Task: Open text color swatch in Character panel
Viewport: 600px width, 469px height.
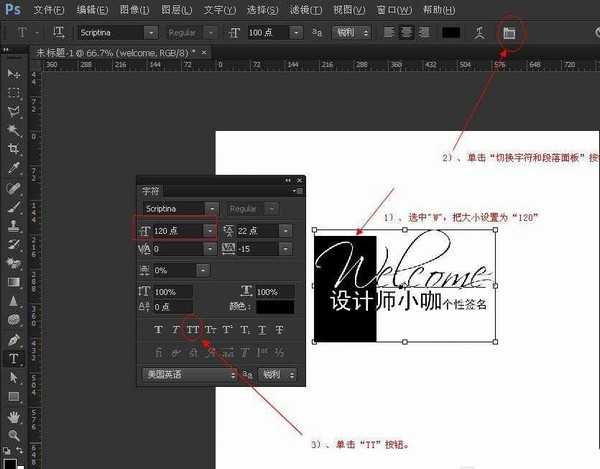Action: [276, 307]
